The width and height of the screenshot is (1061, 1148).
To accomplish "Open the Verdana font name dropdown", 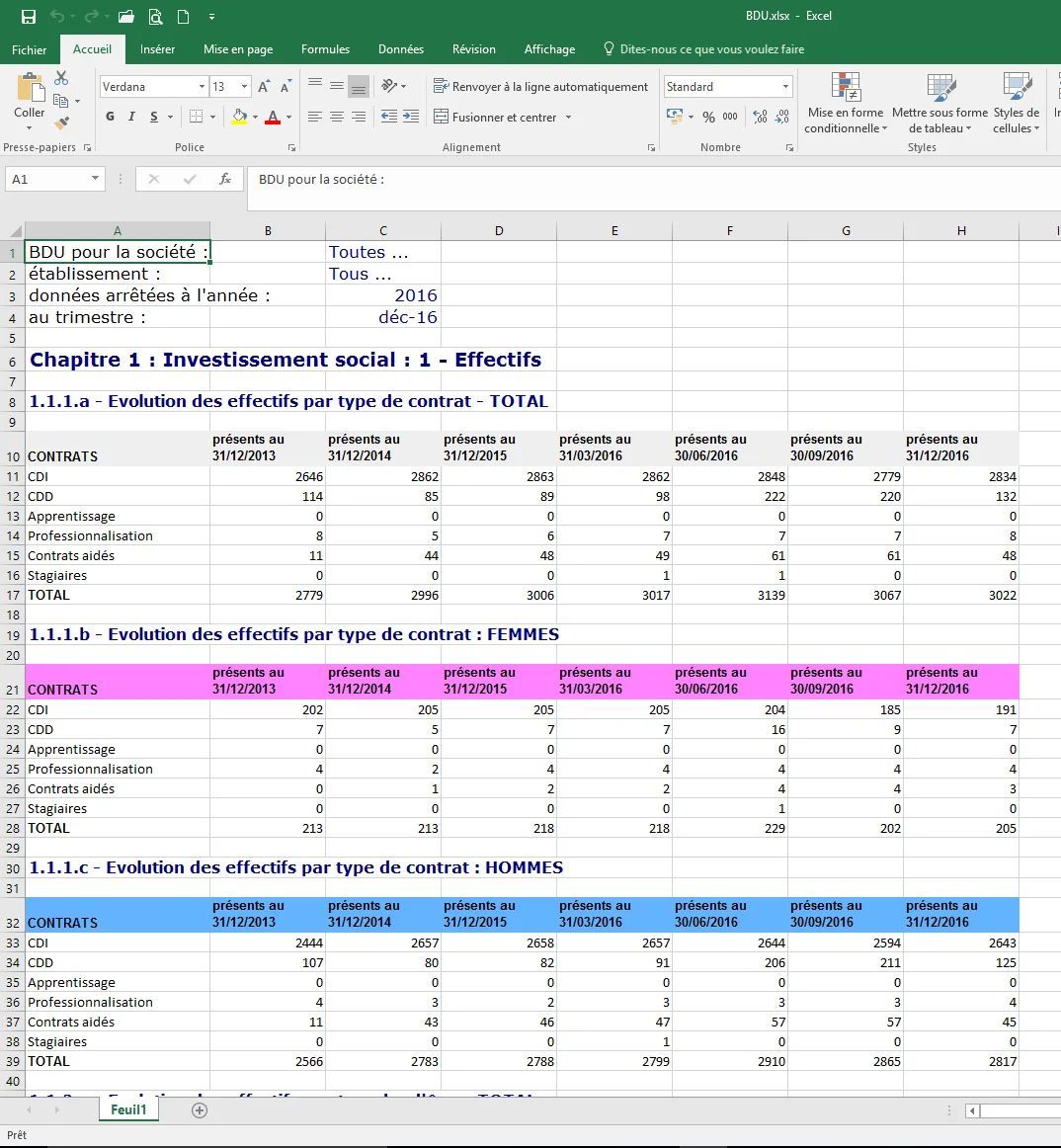I will click(202, 86).
